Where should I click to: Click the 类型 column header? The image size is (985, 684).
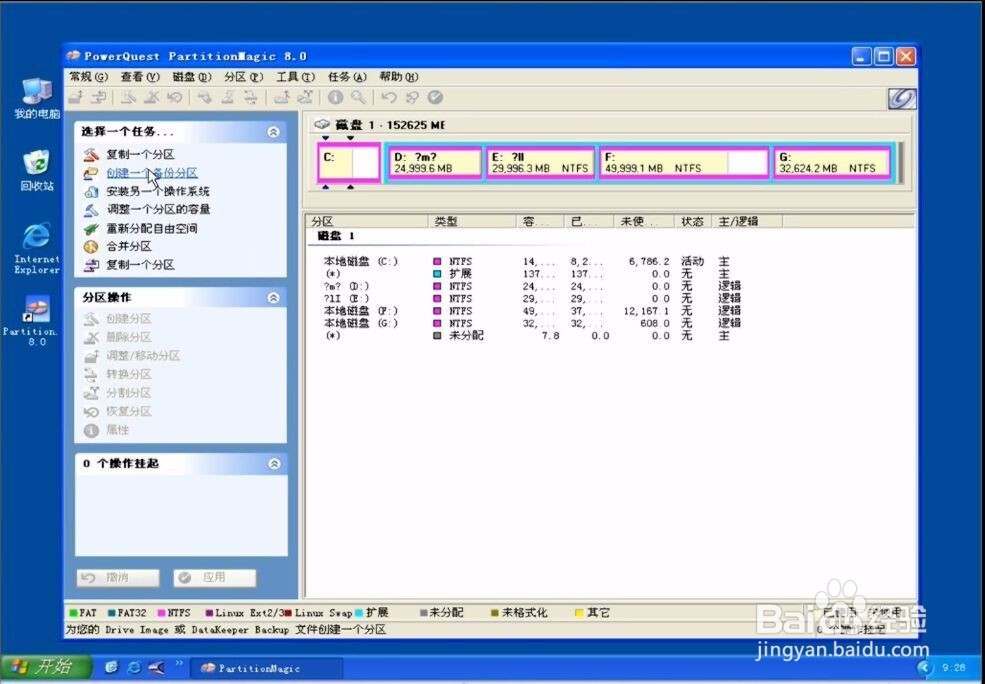(x=472, y=221)
